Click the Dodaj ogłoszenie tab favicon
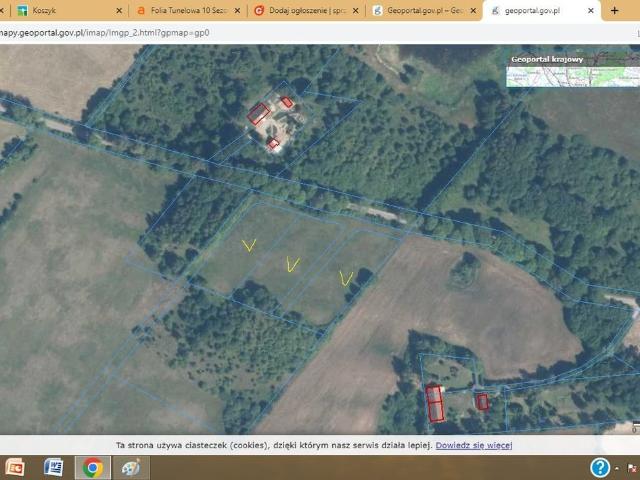Screen dimensions: 640x480 pos(259,11)
